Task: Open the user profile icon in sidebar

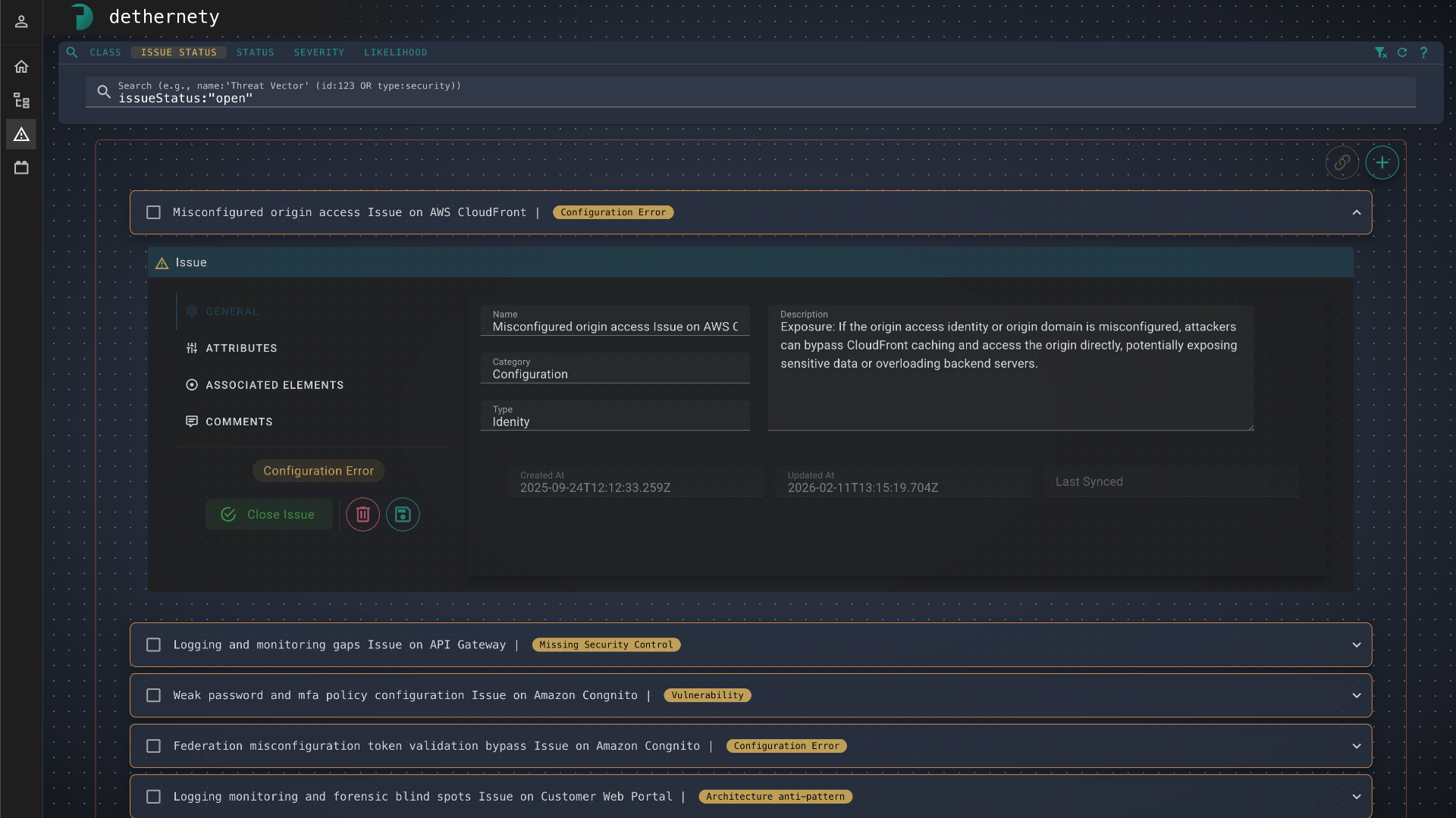Action: pos(20,21)
